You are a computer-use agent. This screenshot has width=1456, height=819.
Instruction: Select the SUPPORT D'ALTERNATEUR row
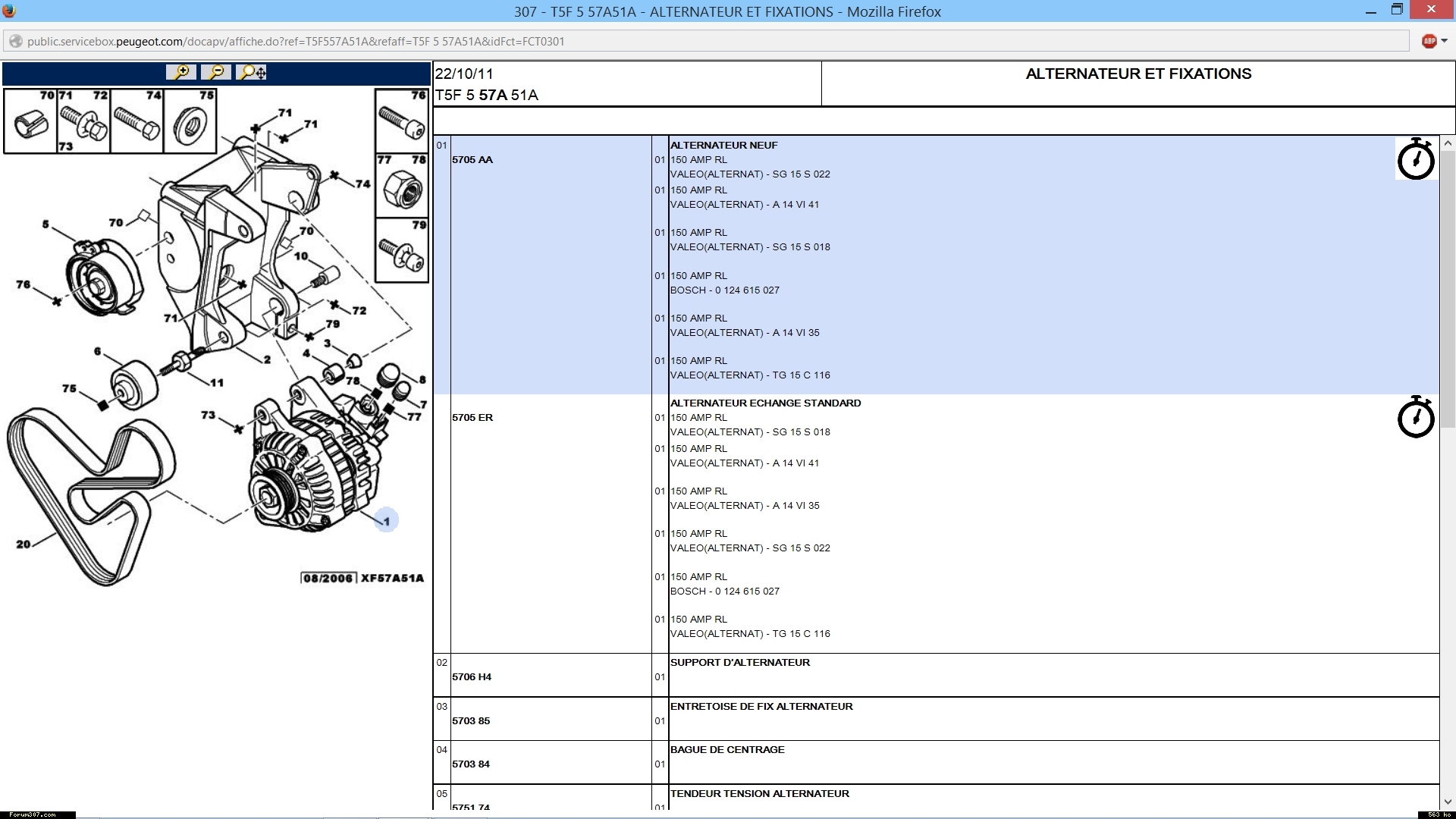pos(740,663)
